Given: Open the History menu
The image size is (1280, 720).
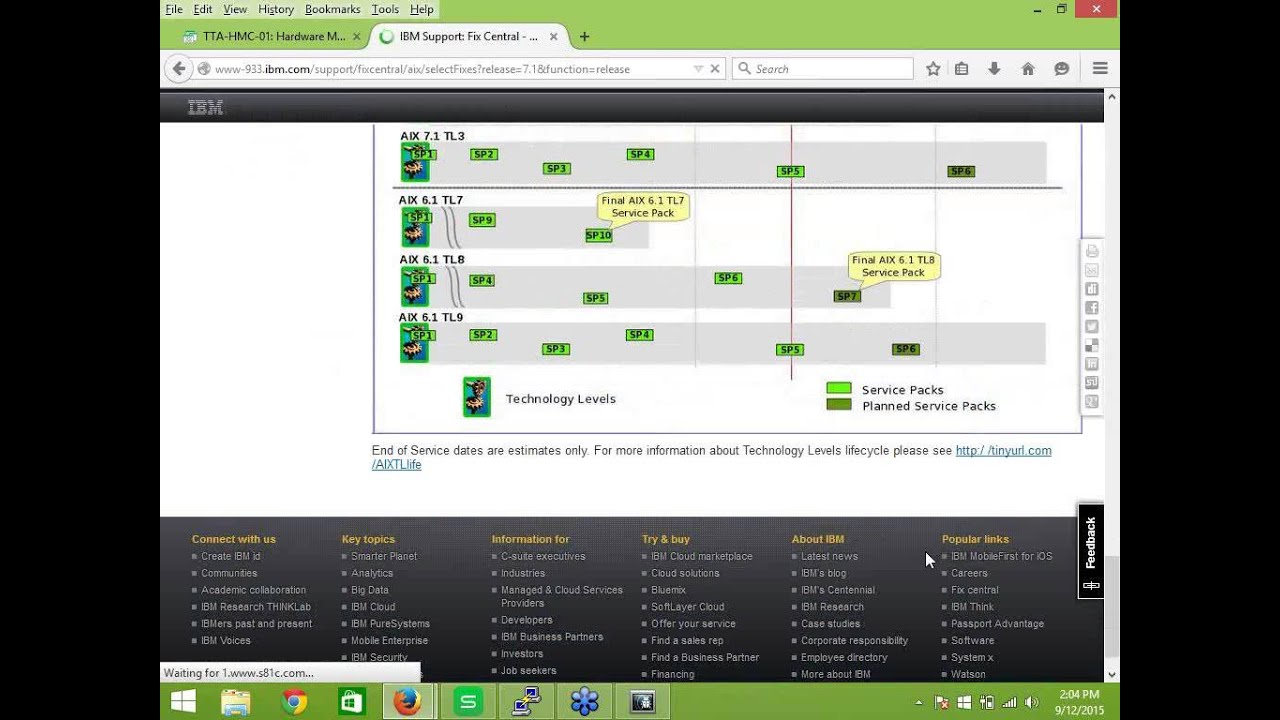Looking at the screenshot, I should point(276,9).
